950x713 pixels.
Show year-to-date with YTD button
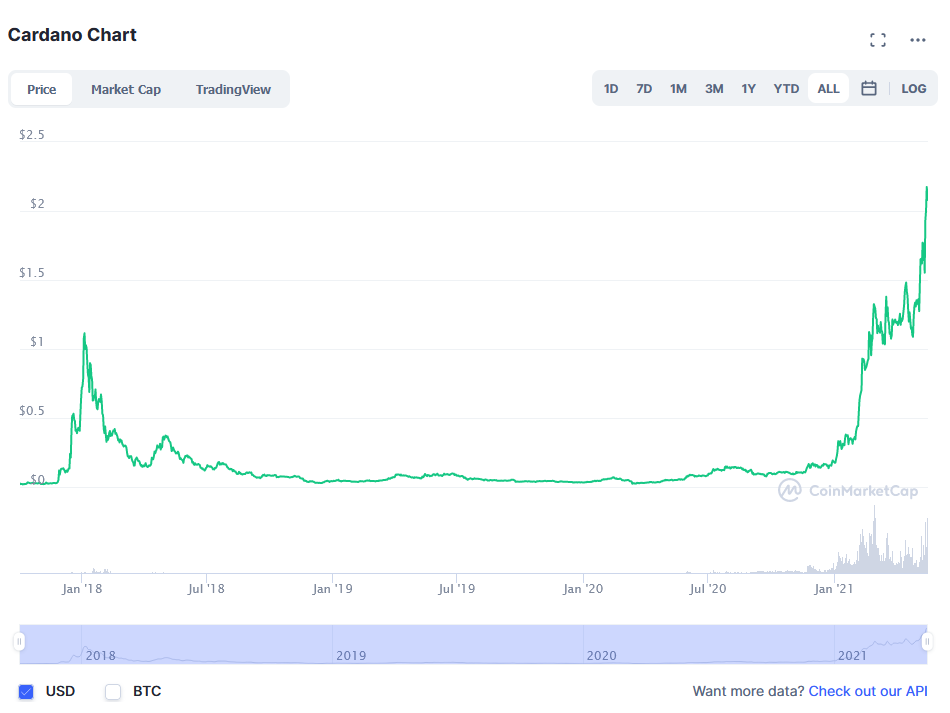786,88
